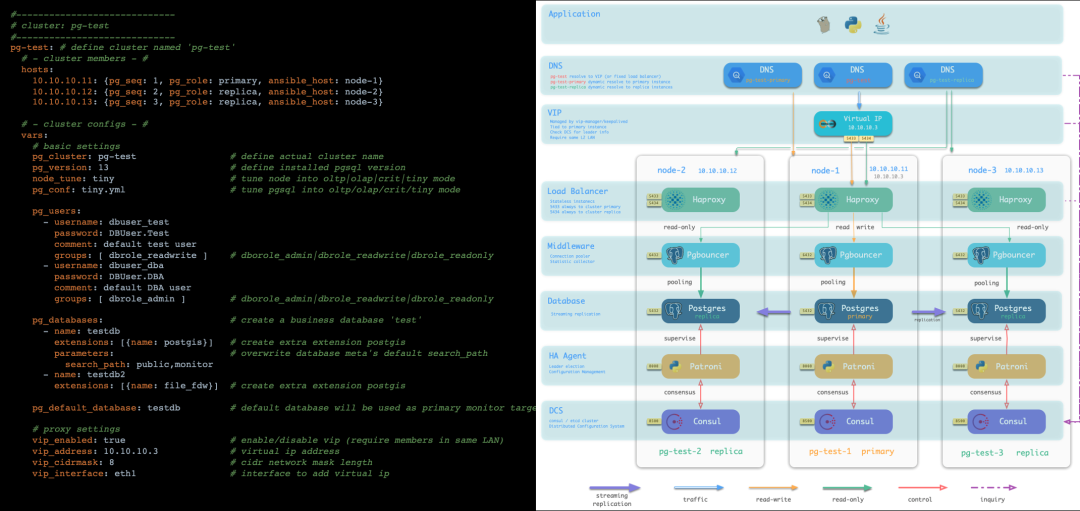This screenshot has height=511, width=1080.
Task: Click the Haproxy icon on node-2
Action: point(673,200)
